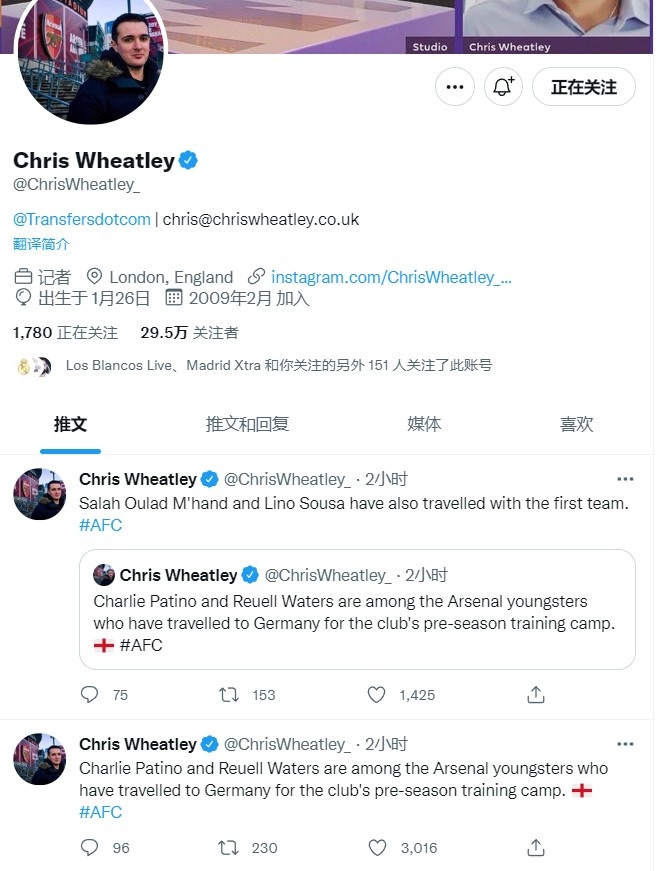Click the share icon on the second tweet
Image resolution: width=670 pixels, height=871 pixels.
click(x=536, y=848)
